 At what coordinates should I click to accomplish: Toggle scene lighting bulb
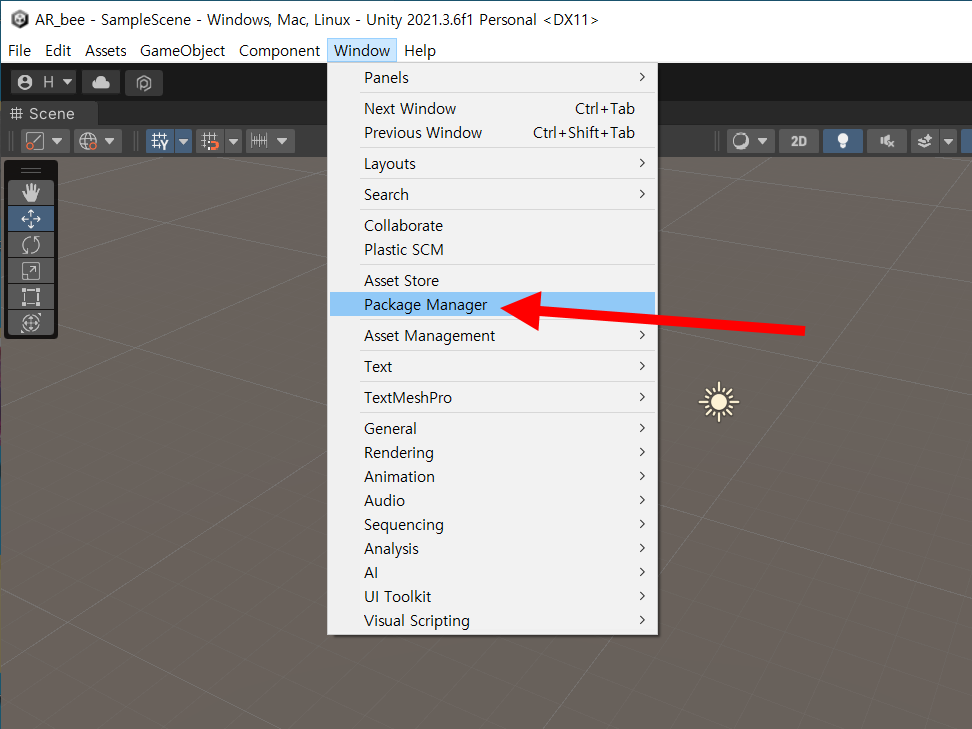pyautogui.click(x=842, y=141)
